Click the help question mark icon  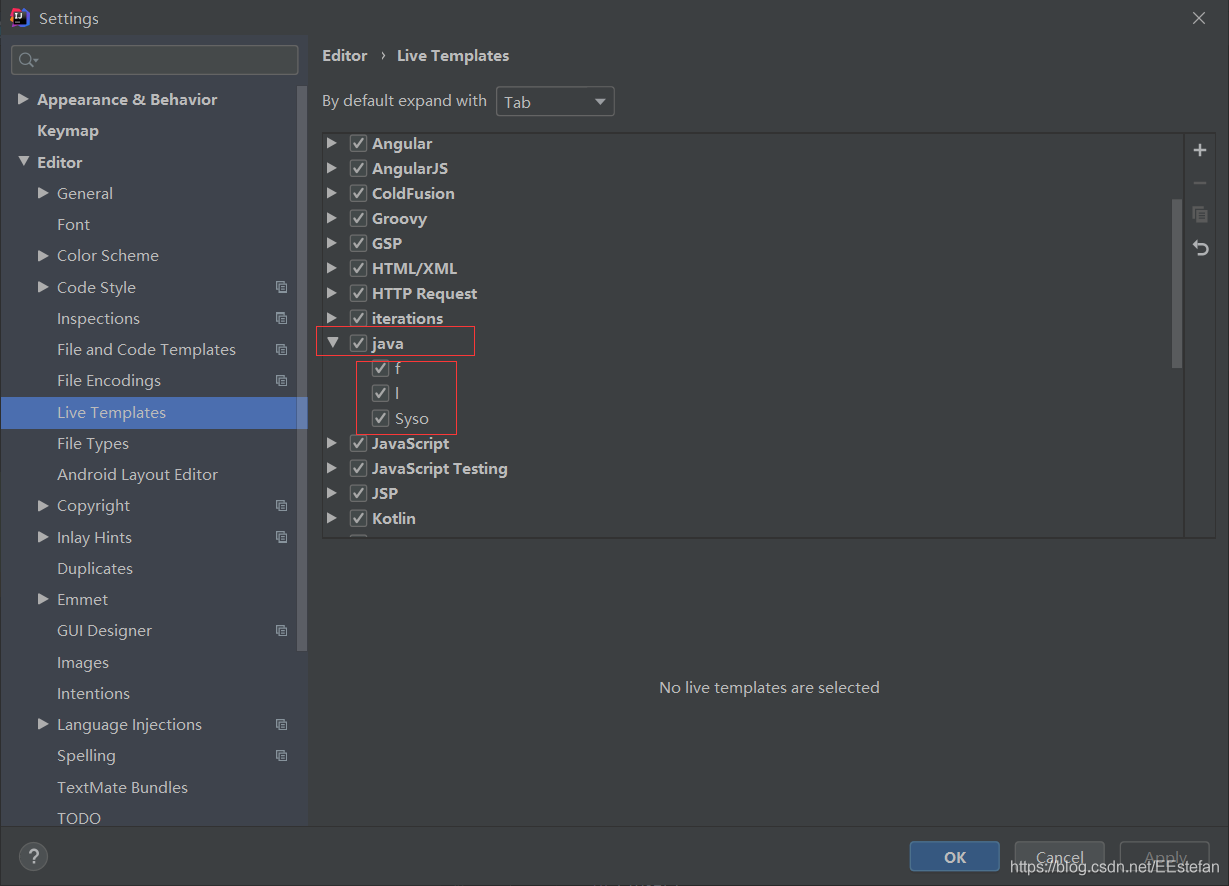point(33,856)
